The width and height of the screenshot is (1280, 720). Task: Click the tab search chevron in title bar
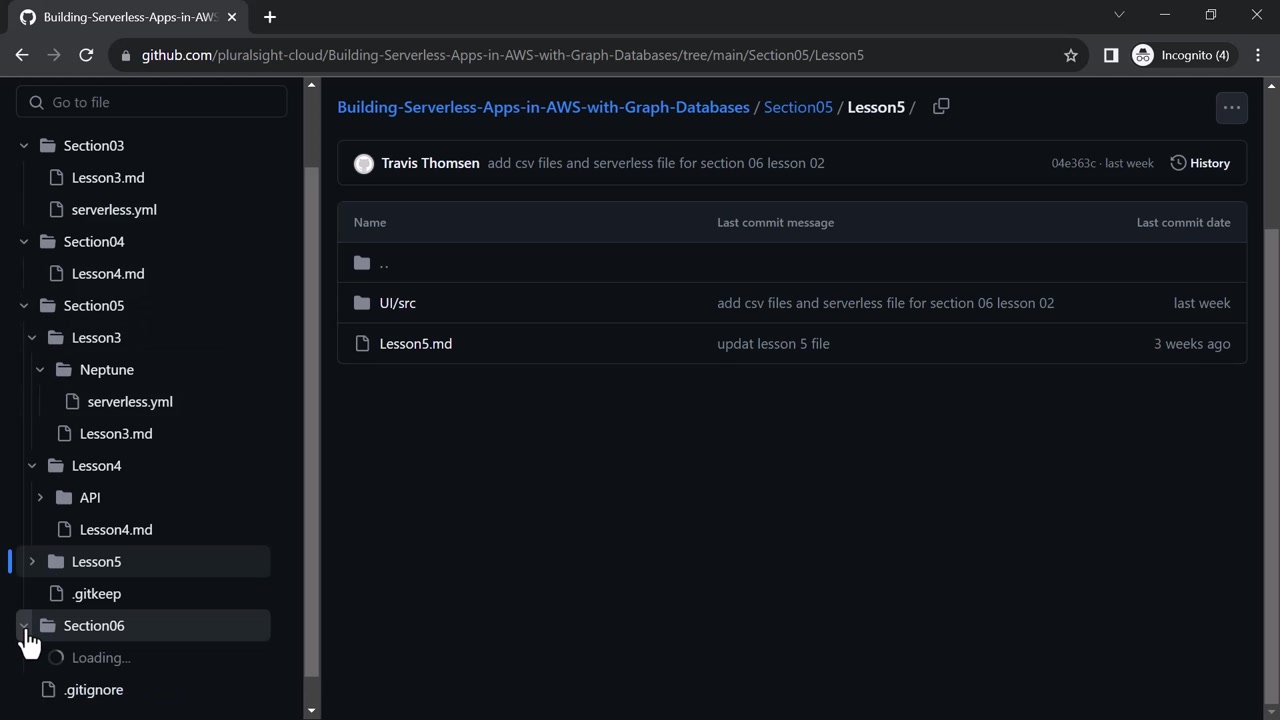[1119, 15]
